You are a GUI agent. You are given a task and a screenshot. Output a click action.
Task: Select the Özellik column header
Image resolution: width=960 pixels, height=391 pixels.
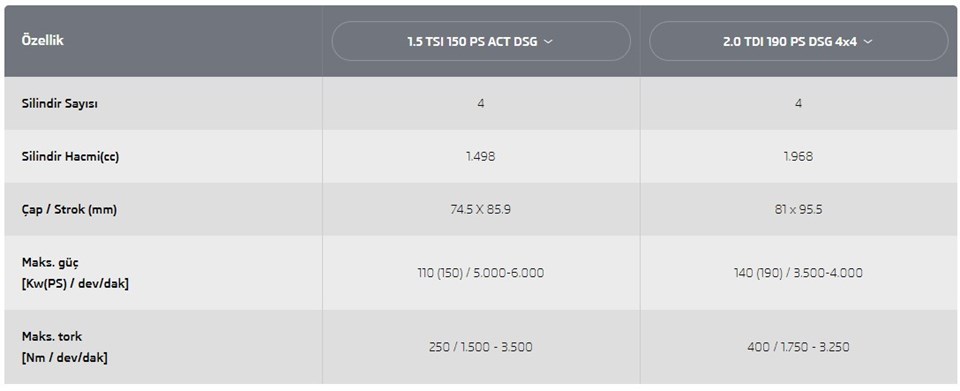(43, 41)
